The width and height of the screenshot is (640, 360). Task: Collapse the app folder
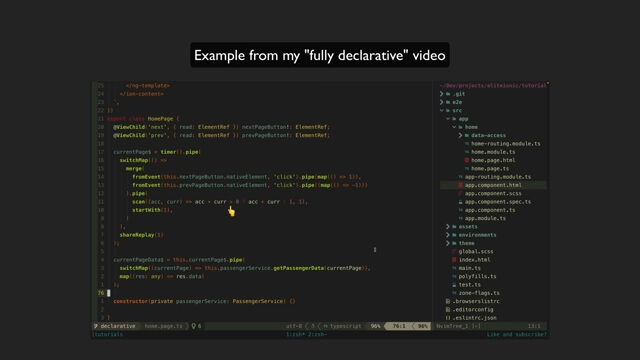coord(448,119)
